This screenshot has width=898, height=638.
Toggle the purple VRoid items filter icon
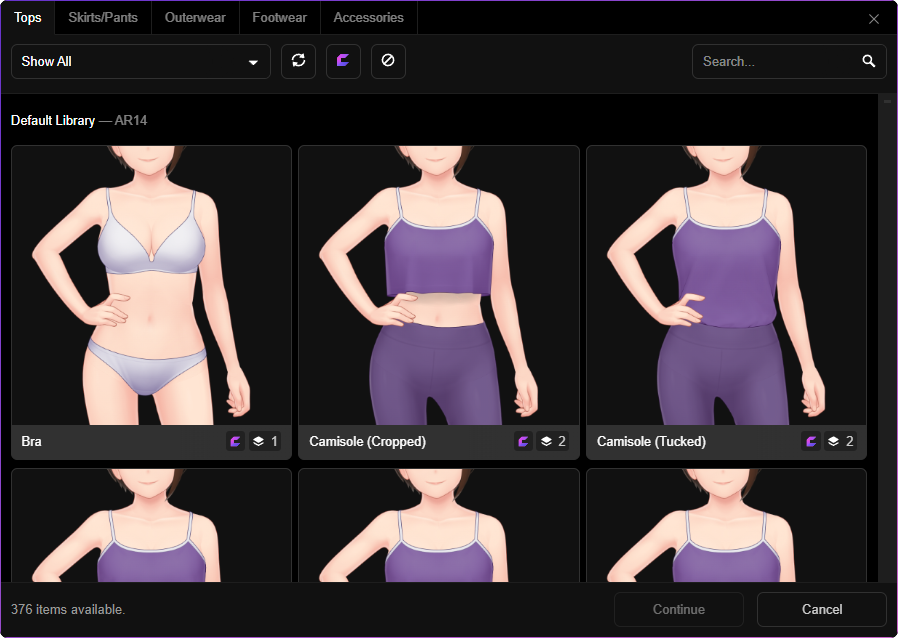(343, 61)
